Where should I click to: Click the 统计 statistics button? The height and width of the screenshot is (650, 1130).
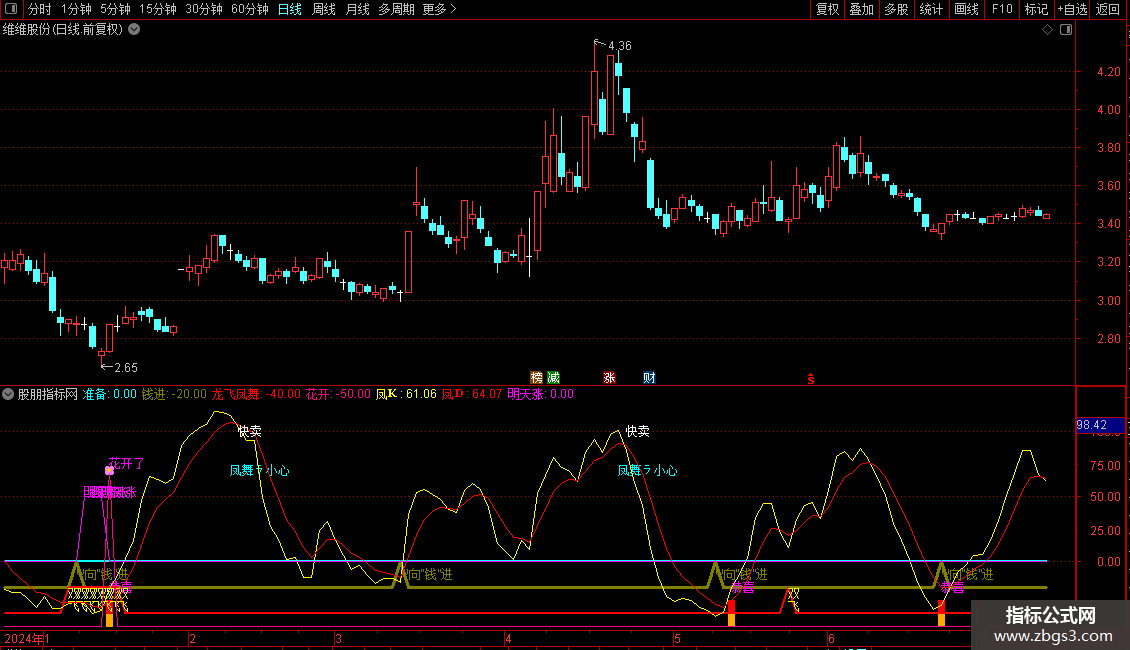pos(931,9)
